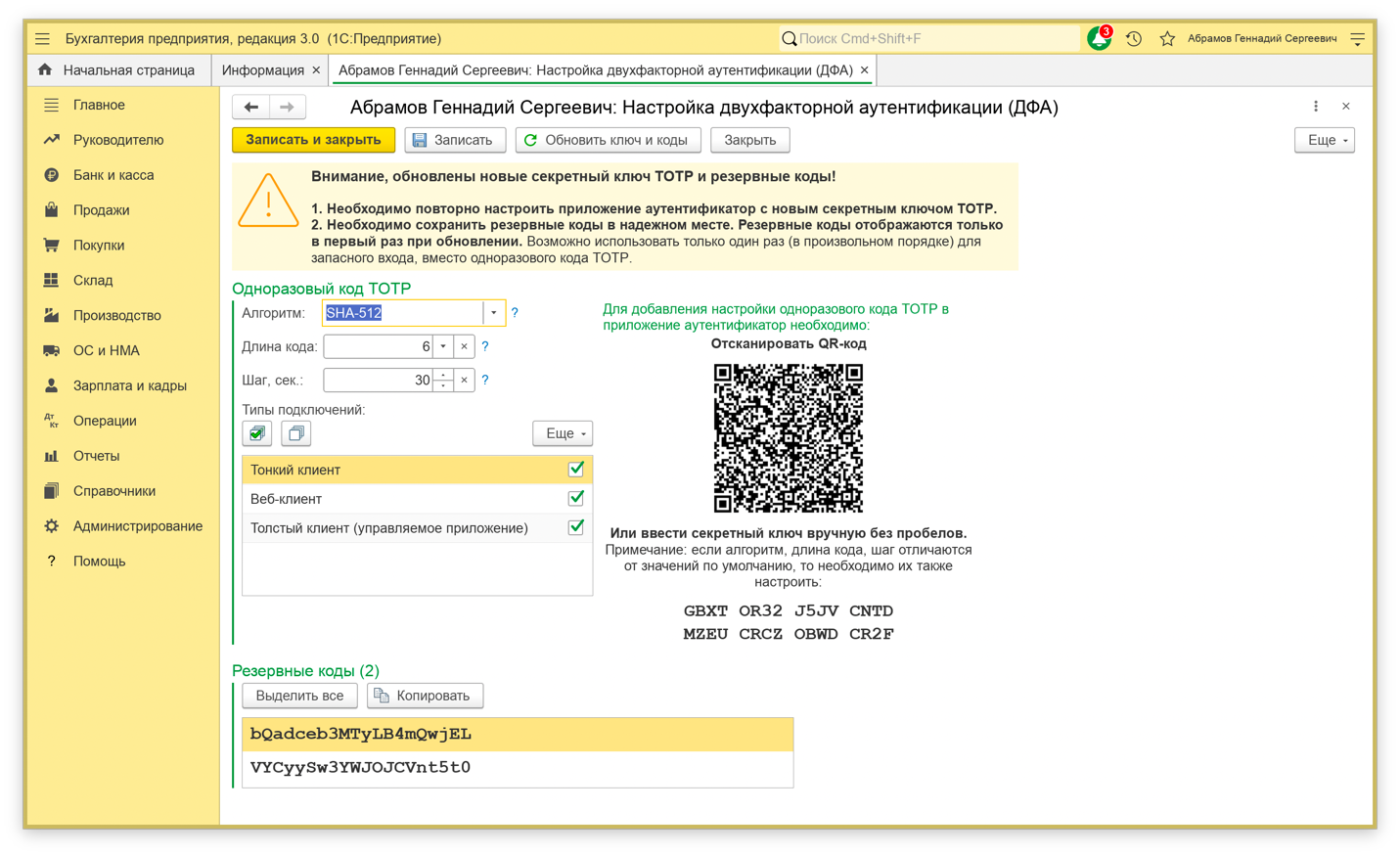The height and width of the screenshot is (856, 1400).
Task: Close the DFA settings form with X
Action: [x=1346, y=107]
